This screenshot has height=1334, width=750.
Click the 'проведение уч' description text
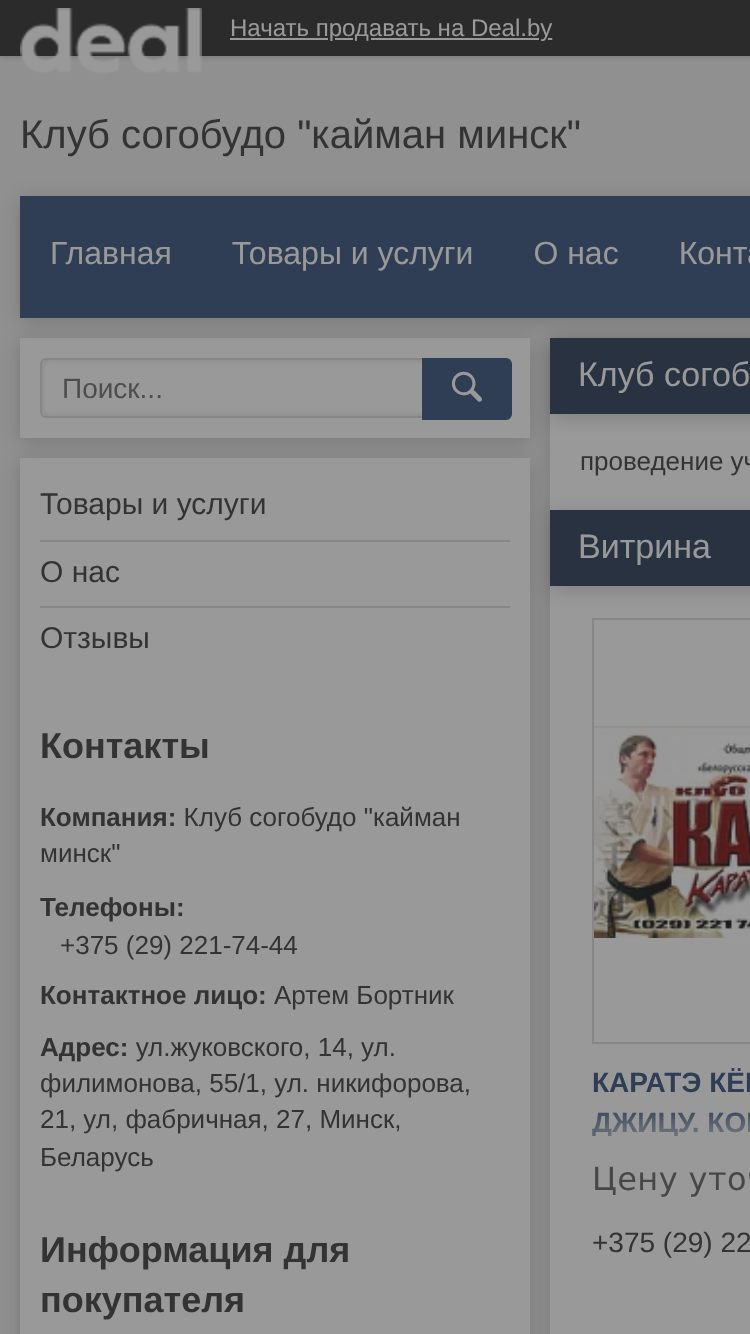point(665,462)
